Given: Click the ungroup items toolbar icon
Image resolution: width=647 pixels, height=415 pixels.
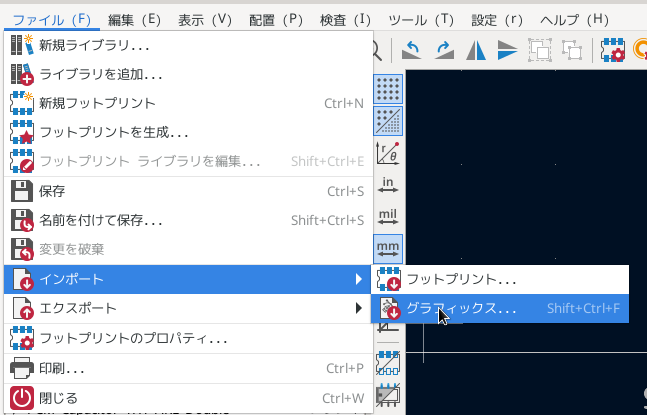Looking at the screenshot, I should tap(572, 50).
